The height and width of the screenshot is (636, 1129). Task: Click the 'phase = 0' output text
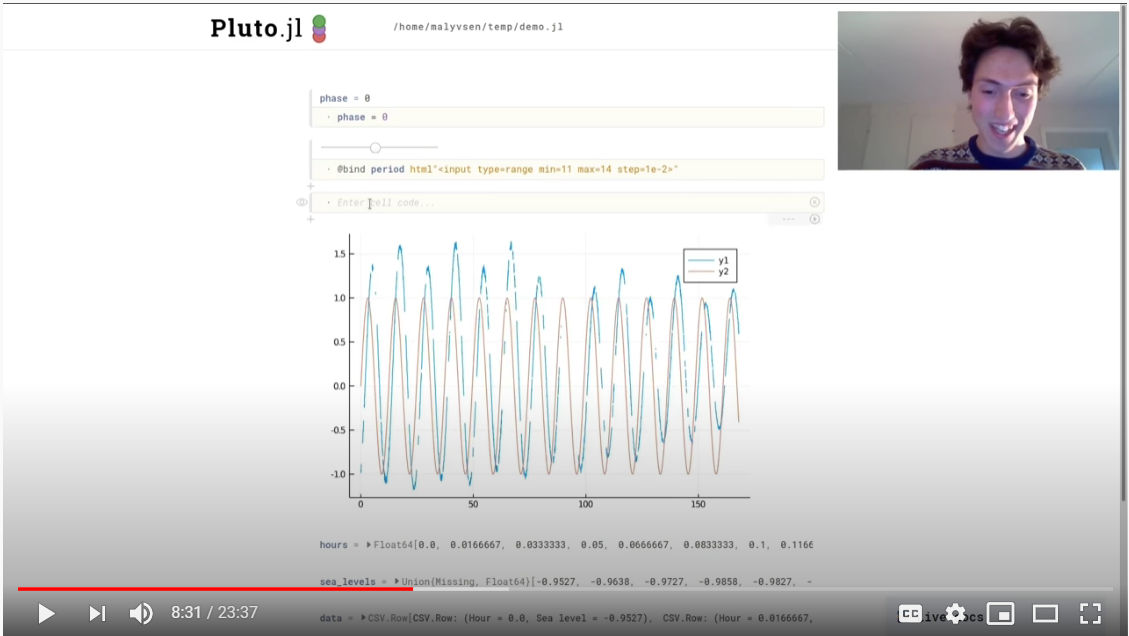coord(345,98)
